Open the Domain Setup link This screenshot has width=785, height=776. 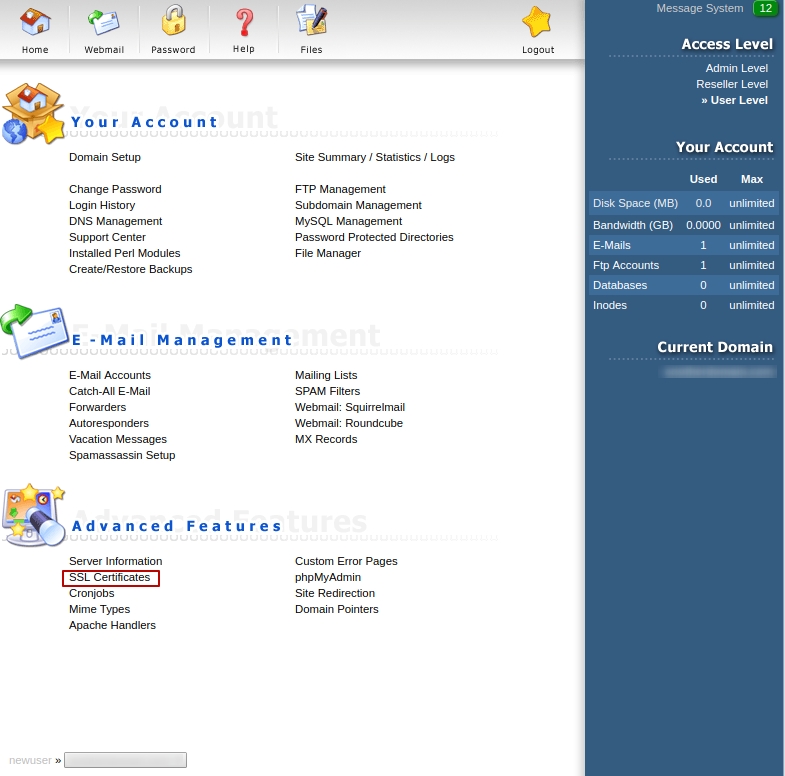[x=105, y=157]
